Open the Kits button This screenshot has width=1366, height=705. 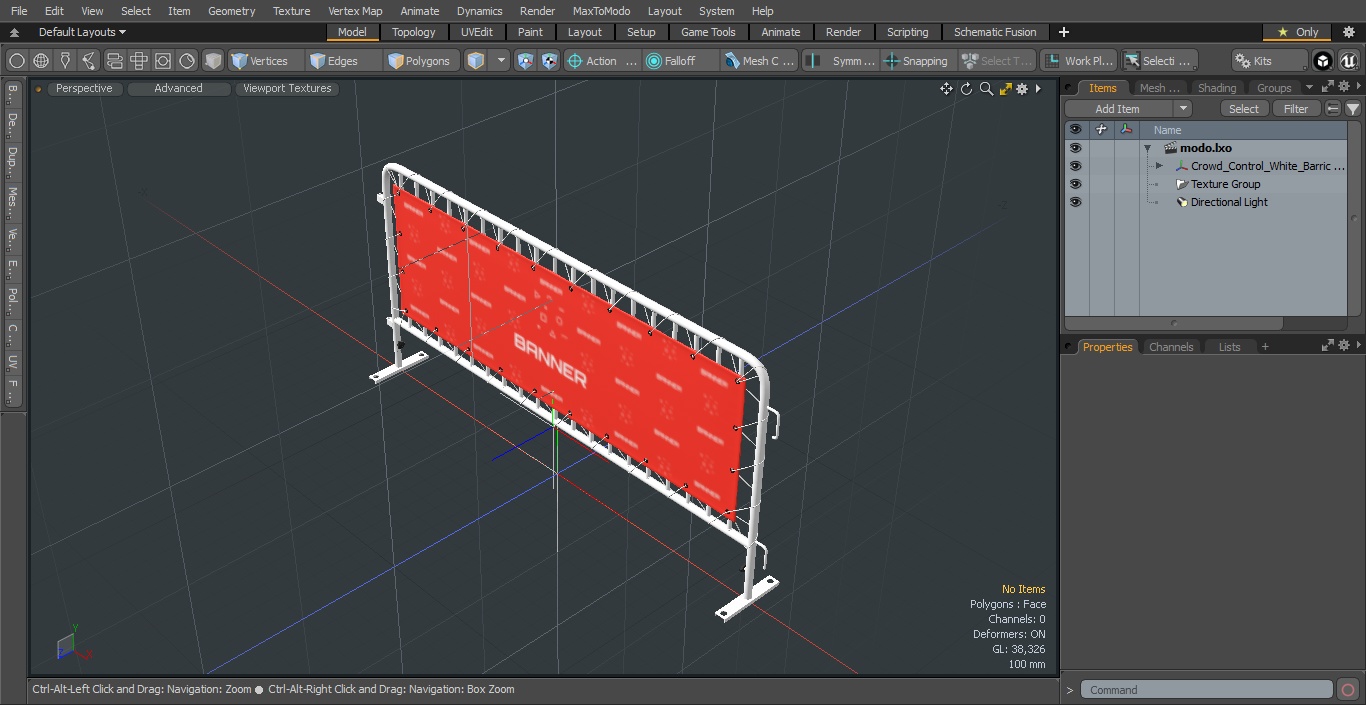pyautogui.click(x=1269, y=61)
